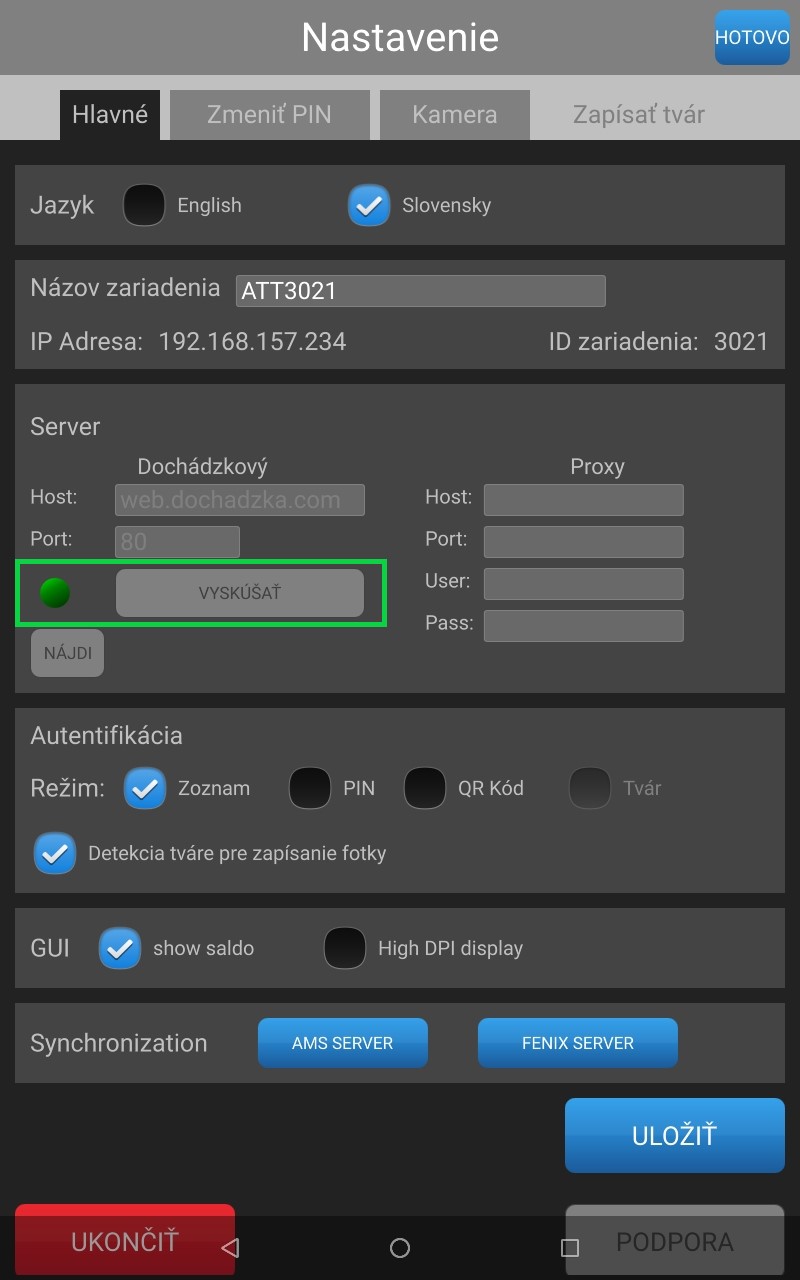The image size is (800, 1280).
Task: Toggle show saldo checkbox
Action: pyautogui.click(x=120, y=948)
